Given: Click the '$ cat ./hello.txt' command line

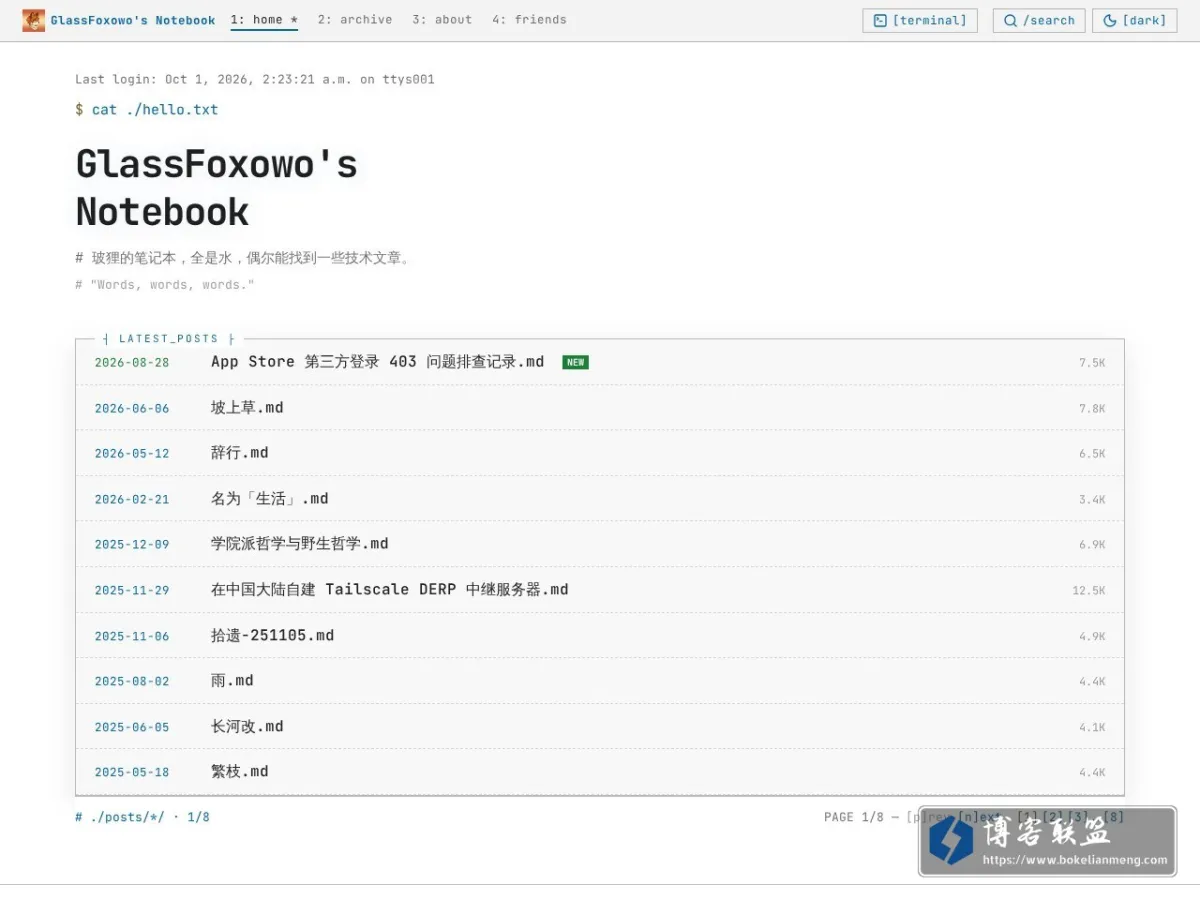Looking at the screenshot, I should (147, 110).
